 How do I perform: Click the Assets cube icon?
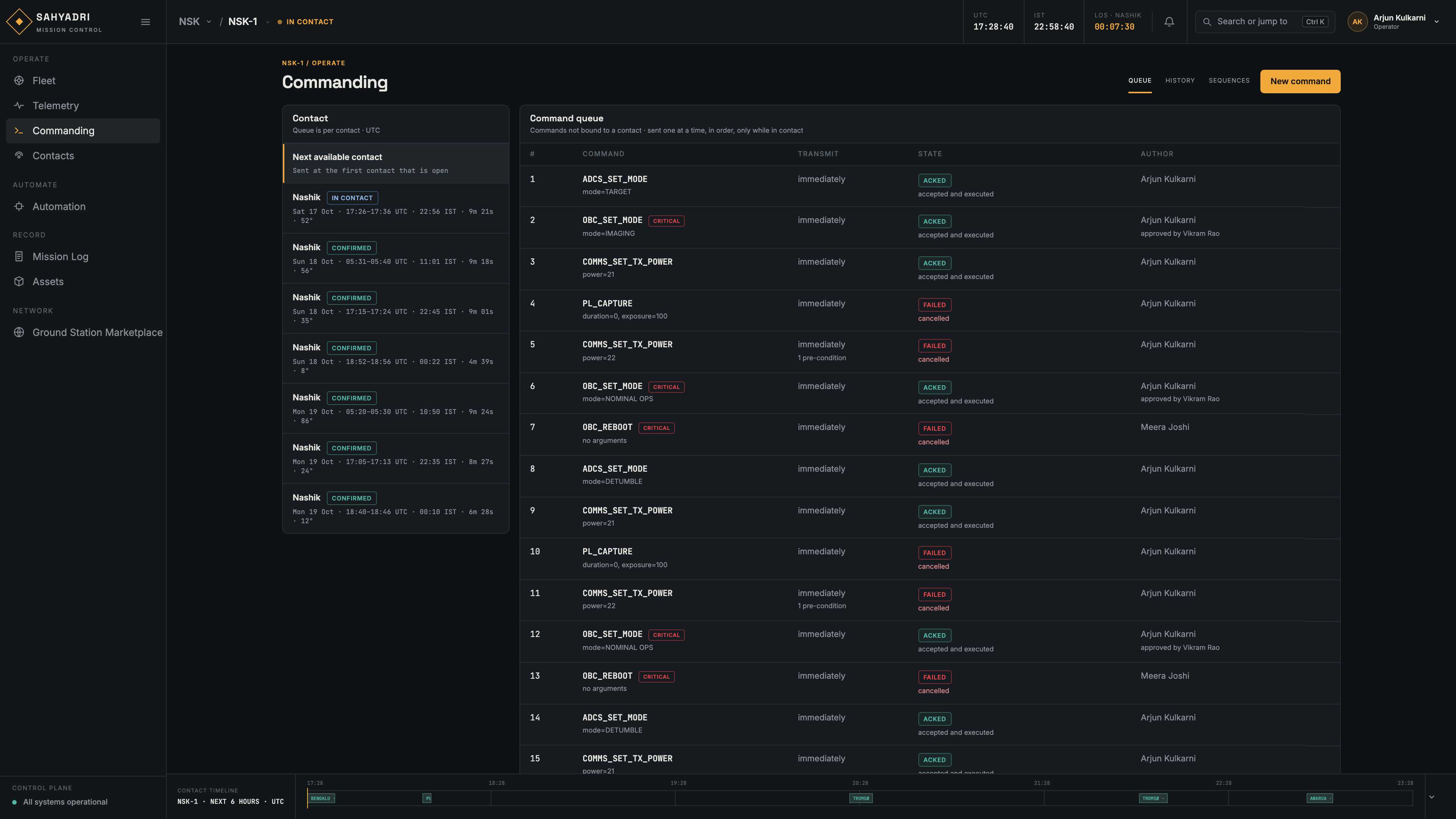[19, 281]
